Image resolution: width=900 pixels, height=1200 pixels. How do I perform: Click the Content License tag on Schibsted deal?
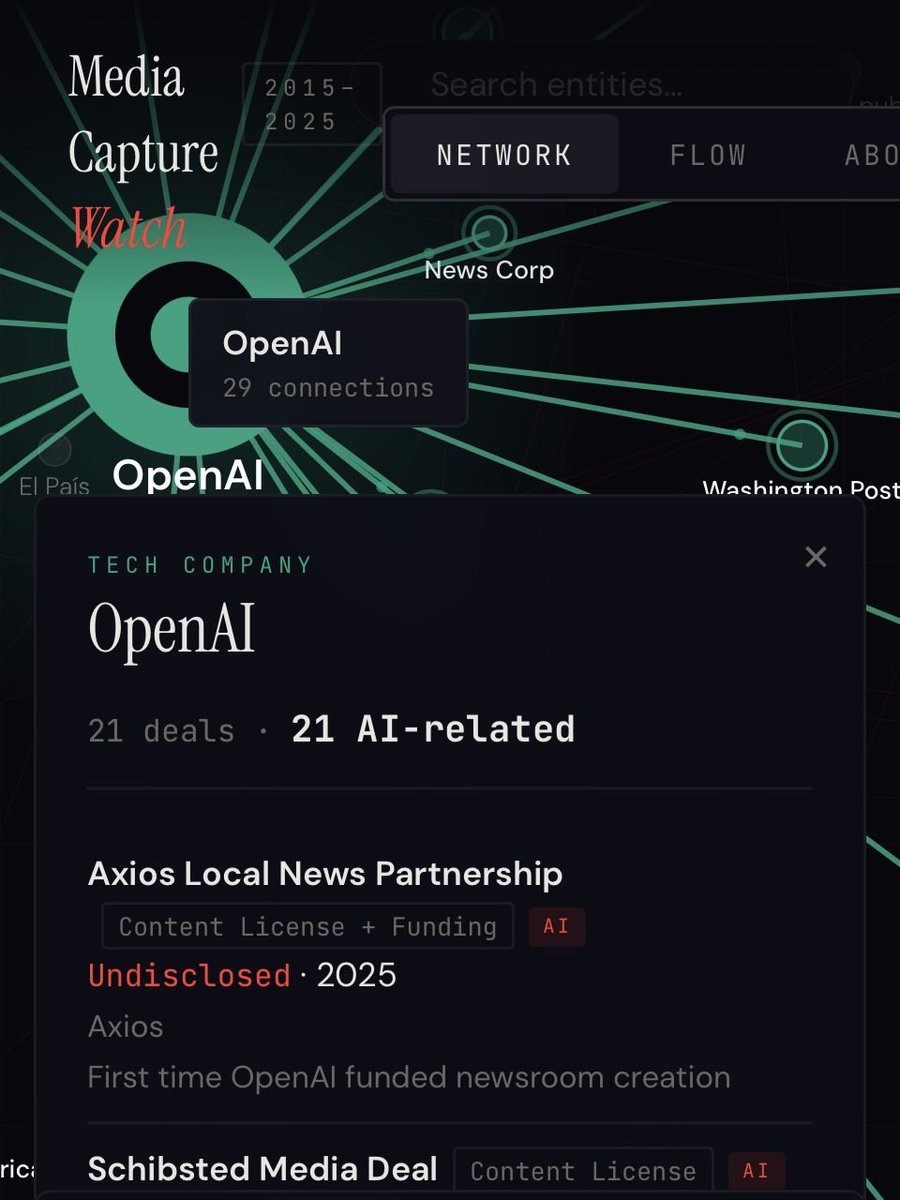[583, 1171]
